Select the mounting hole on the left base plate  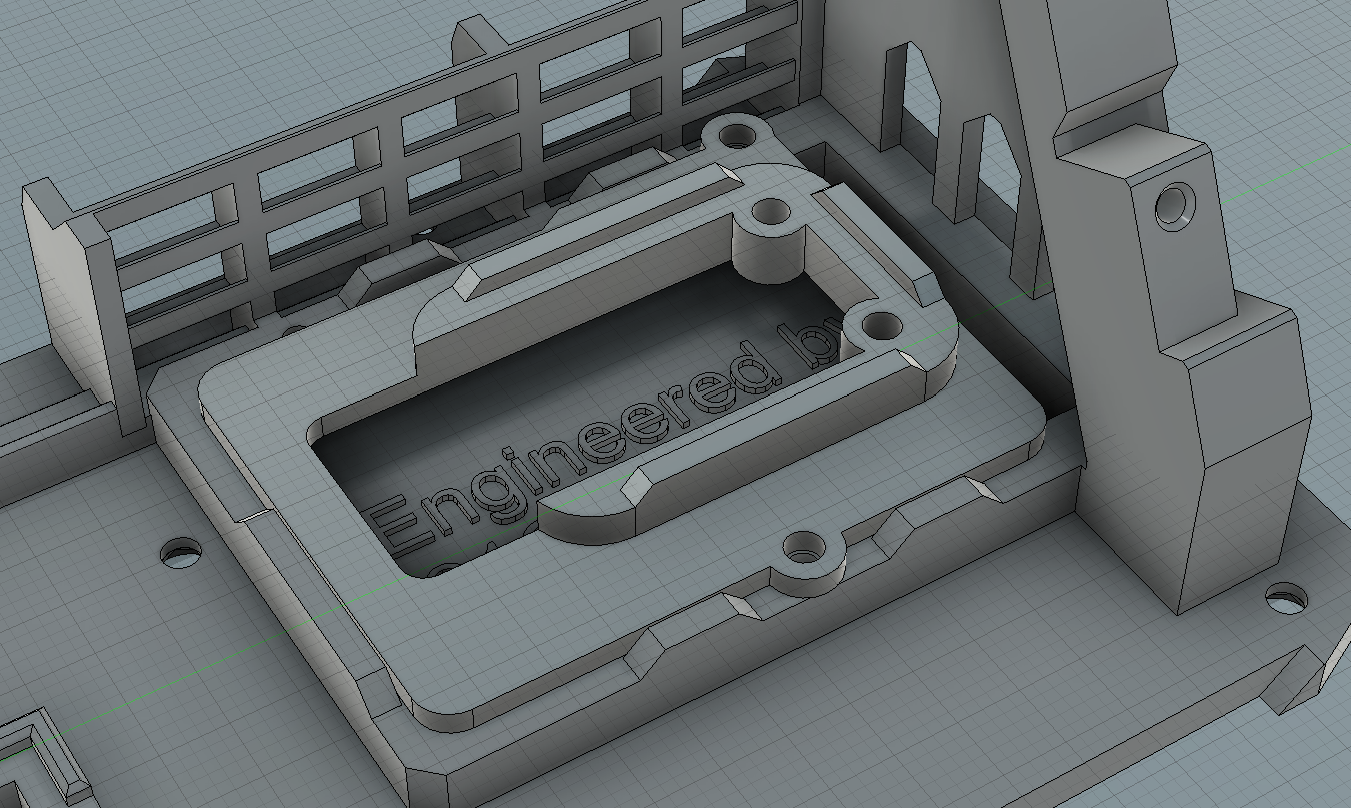181,553
